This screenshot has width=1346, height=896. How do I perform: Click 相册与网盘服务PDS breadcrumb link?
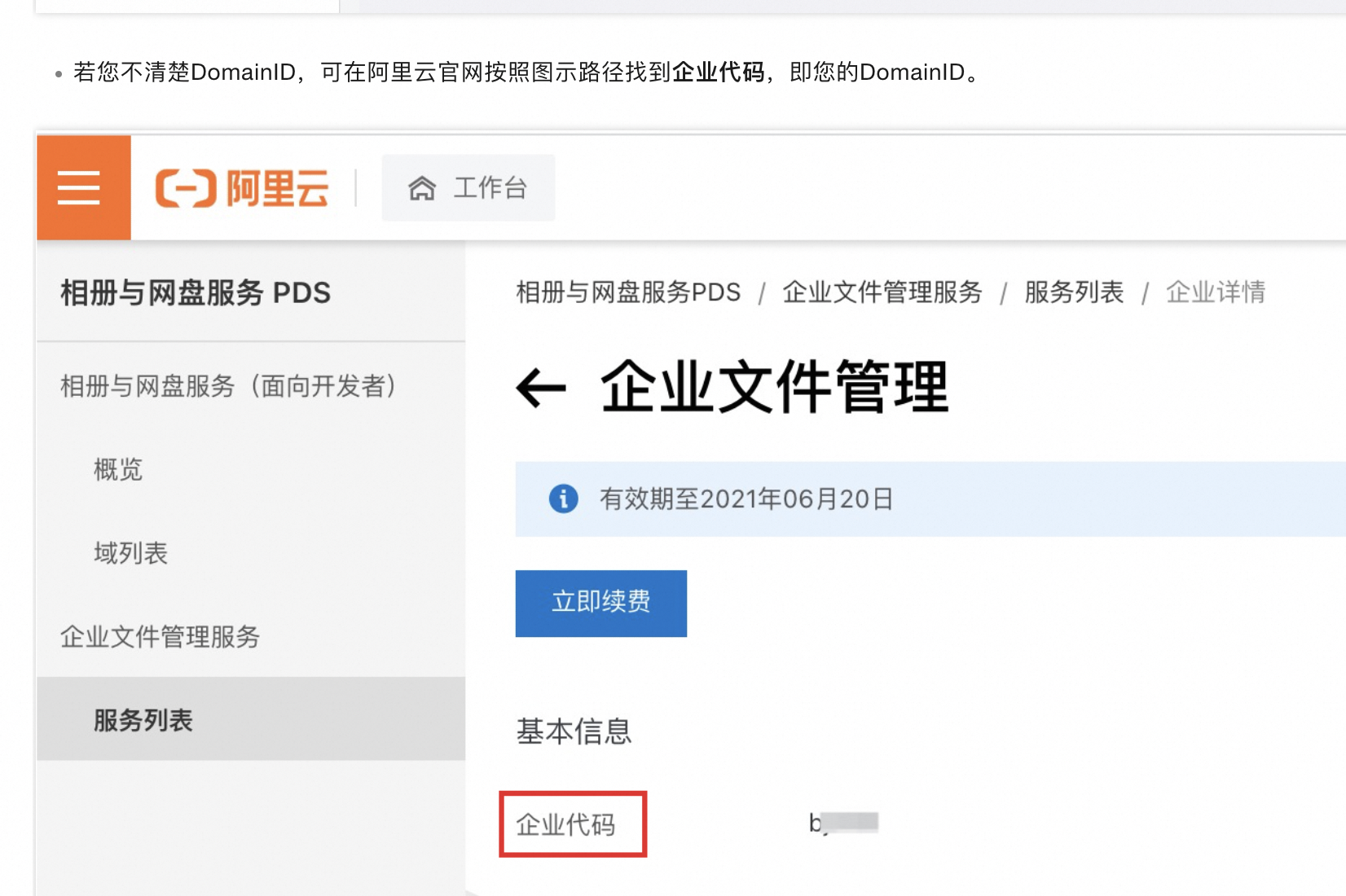click(628, 292)
